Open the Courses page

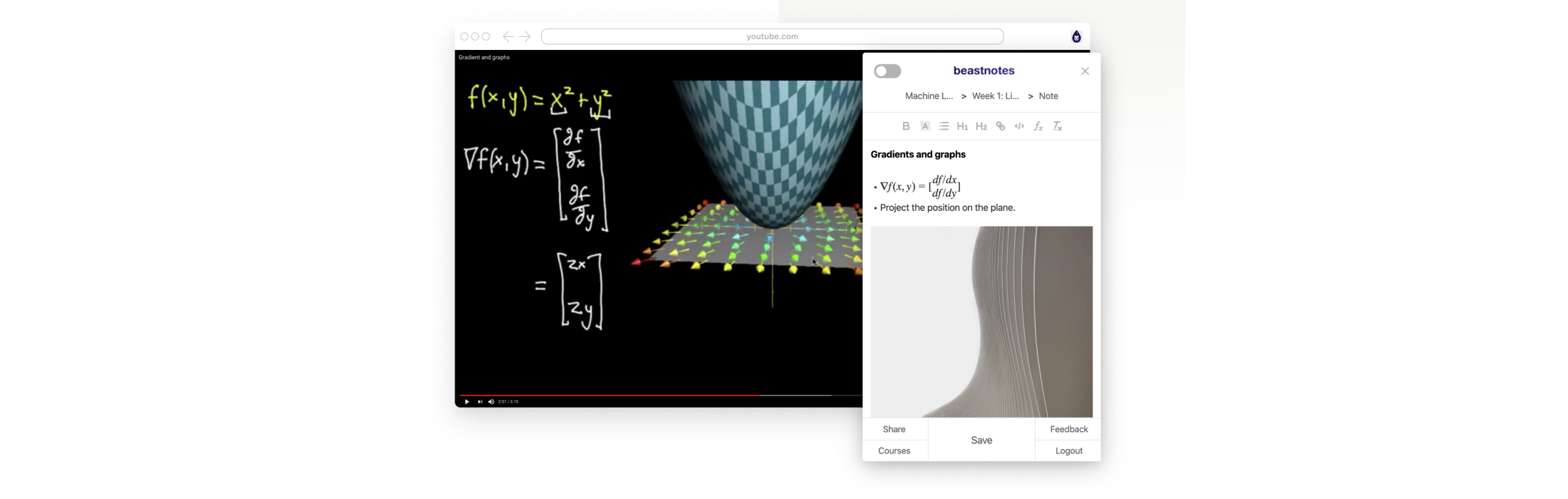[x=894, y=451]
